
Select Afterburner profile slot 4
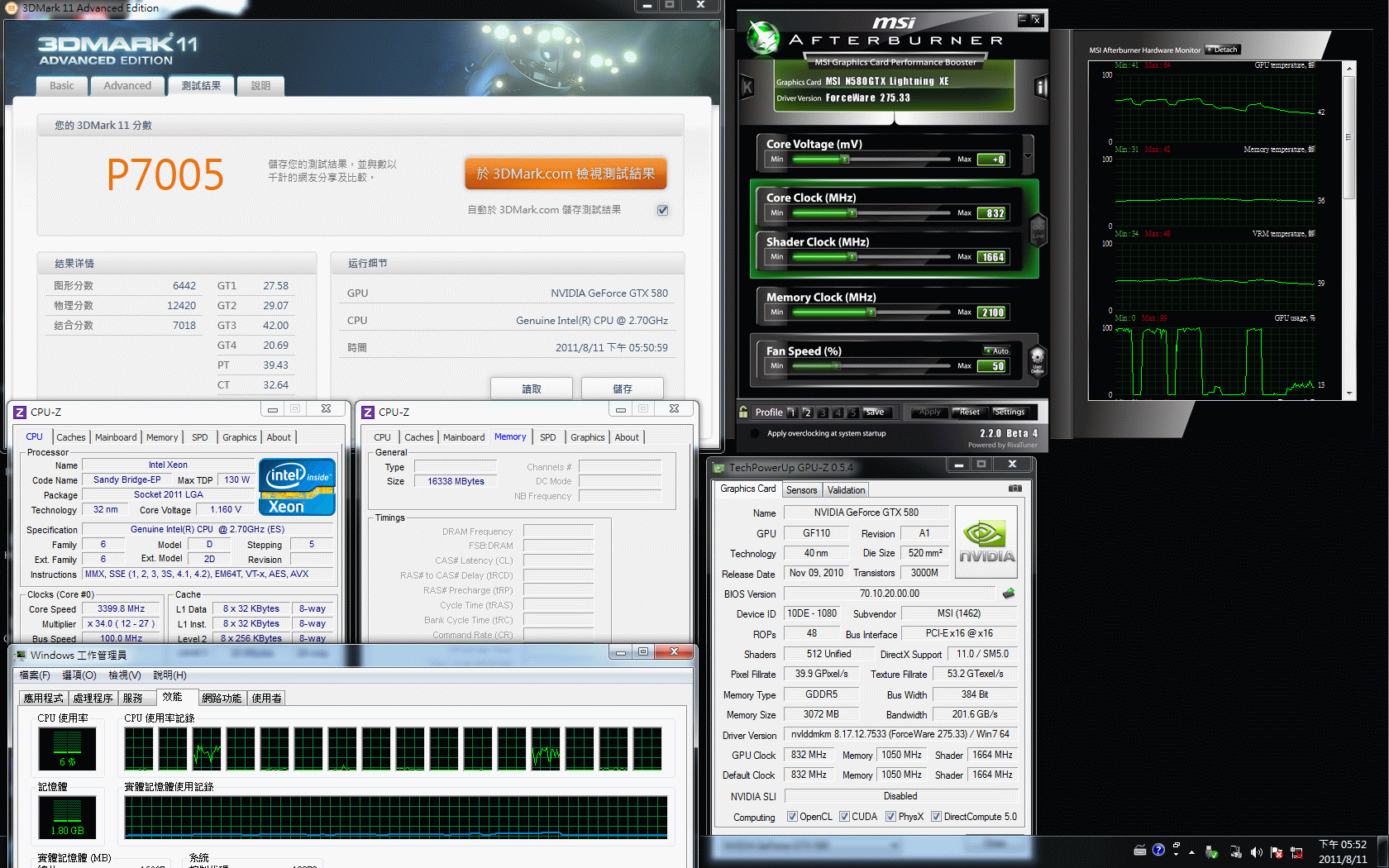coord(838,412)
